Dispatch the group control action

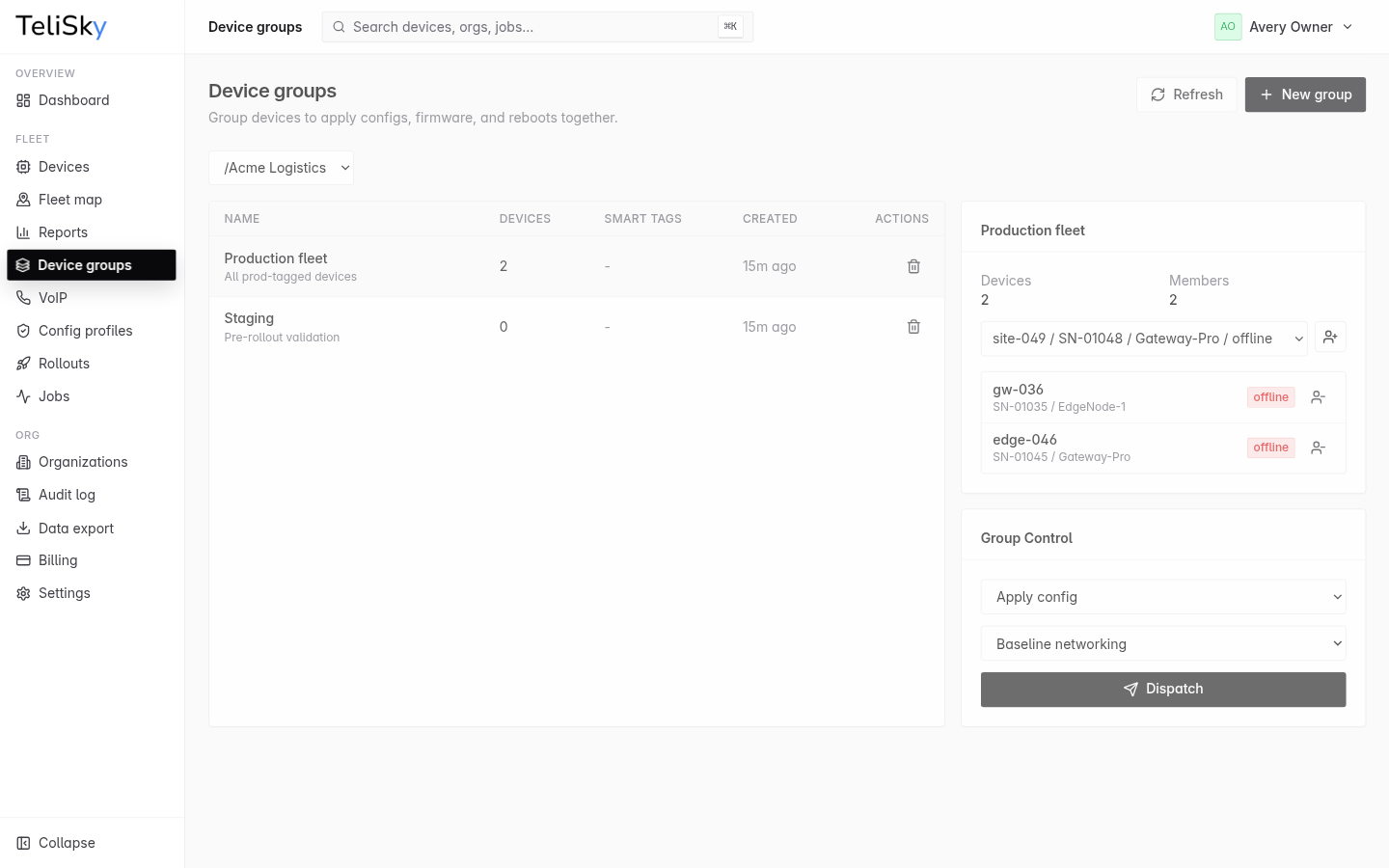coord(1163,690)
